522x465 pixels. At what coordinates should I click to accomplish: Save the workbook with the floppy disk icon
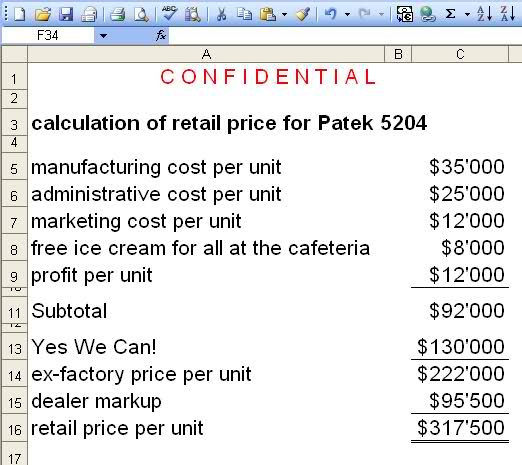pos(66,14)
